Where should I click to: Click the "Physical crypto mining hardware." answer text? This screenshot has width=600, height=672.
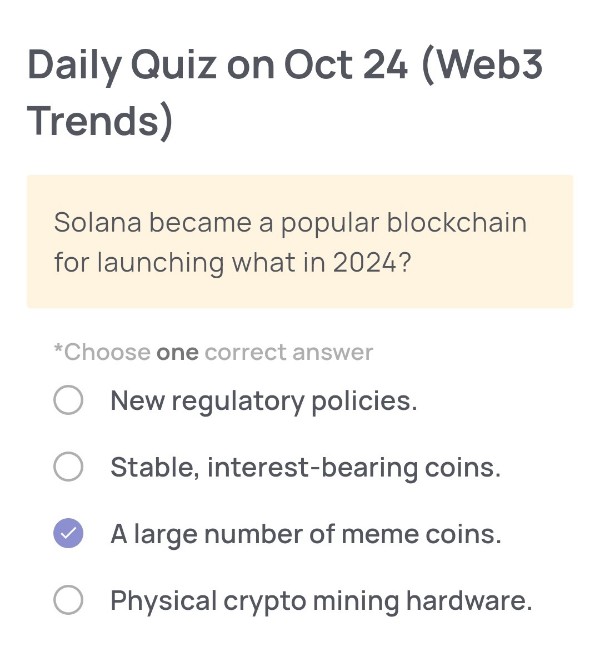pos(321,601)
